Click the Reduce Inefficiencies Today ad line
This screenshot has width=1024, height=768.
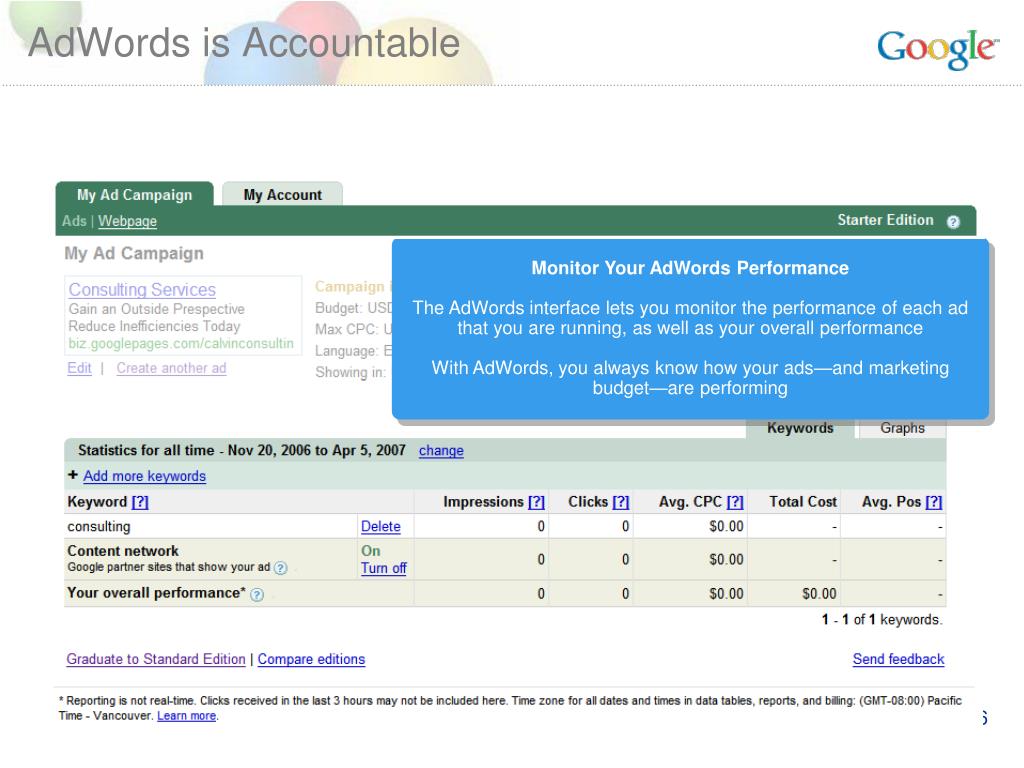point(155,326)
